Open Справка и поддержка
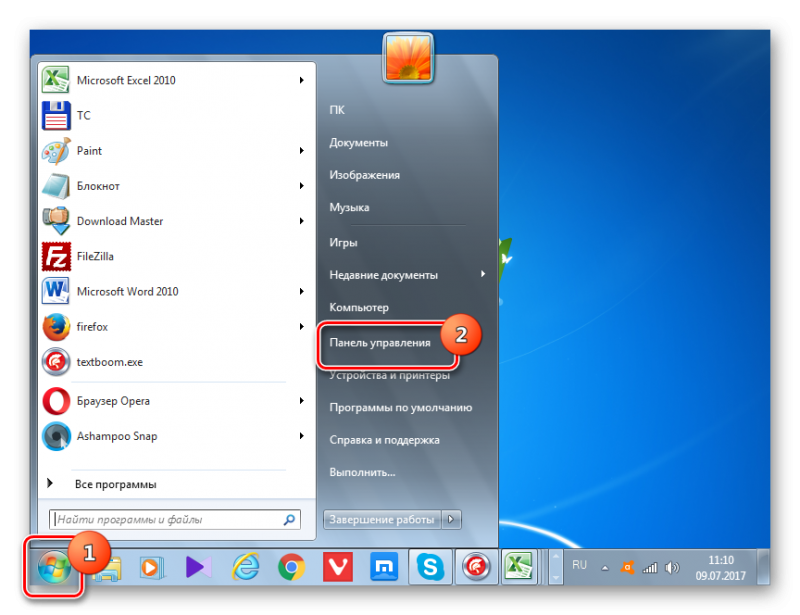The height and width of the screenshot is (615, 800). pos(384,440)
